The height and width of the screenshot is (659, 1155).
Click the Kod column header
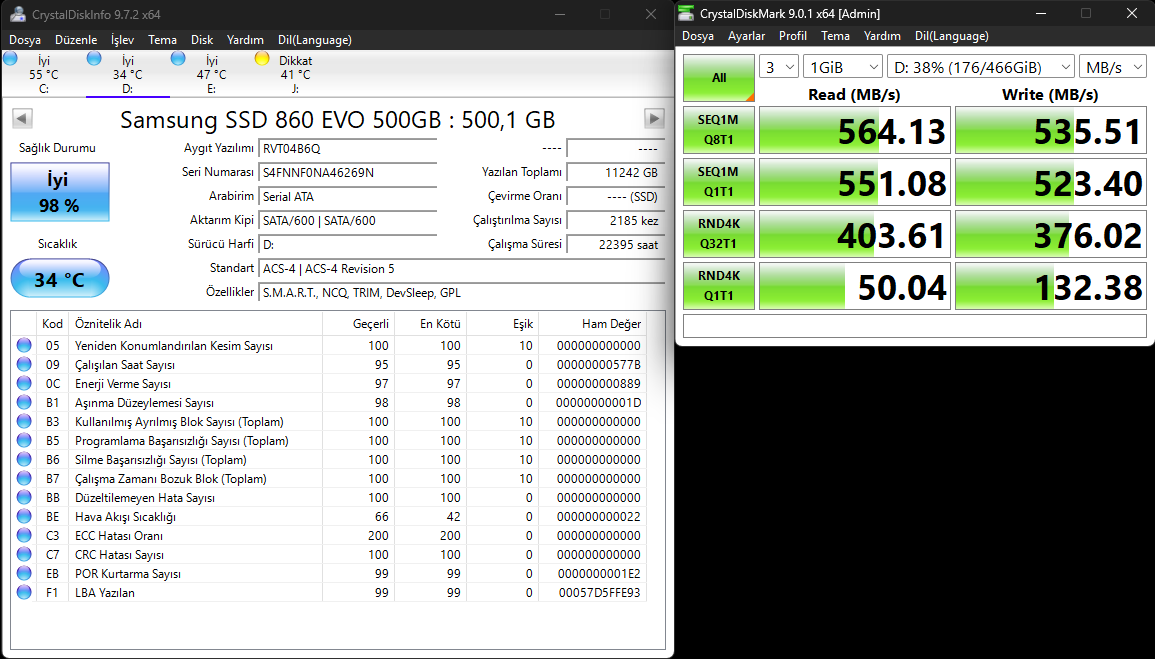pyautogui.click(x=52, y=324)
